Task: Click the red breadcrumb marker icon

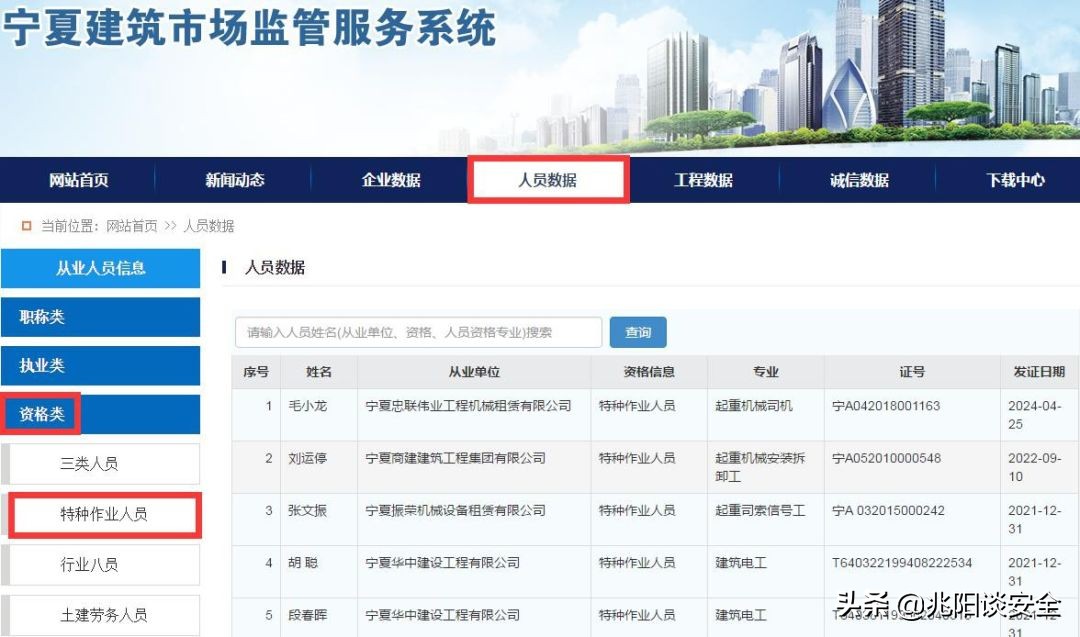Action: pyautogui.click(x=26, y=225)
